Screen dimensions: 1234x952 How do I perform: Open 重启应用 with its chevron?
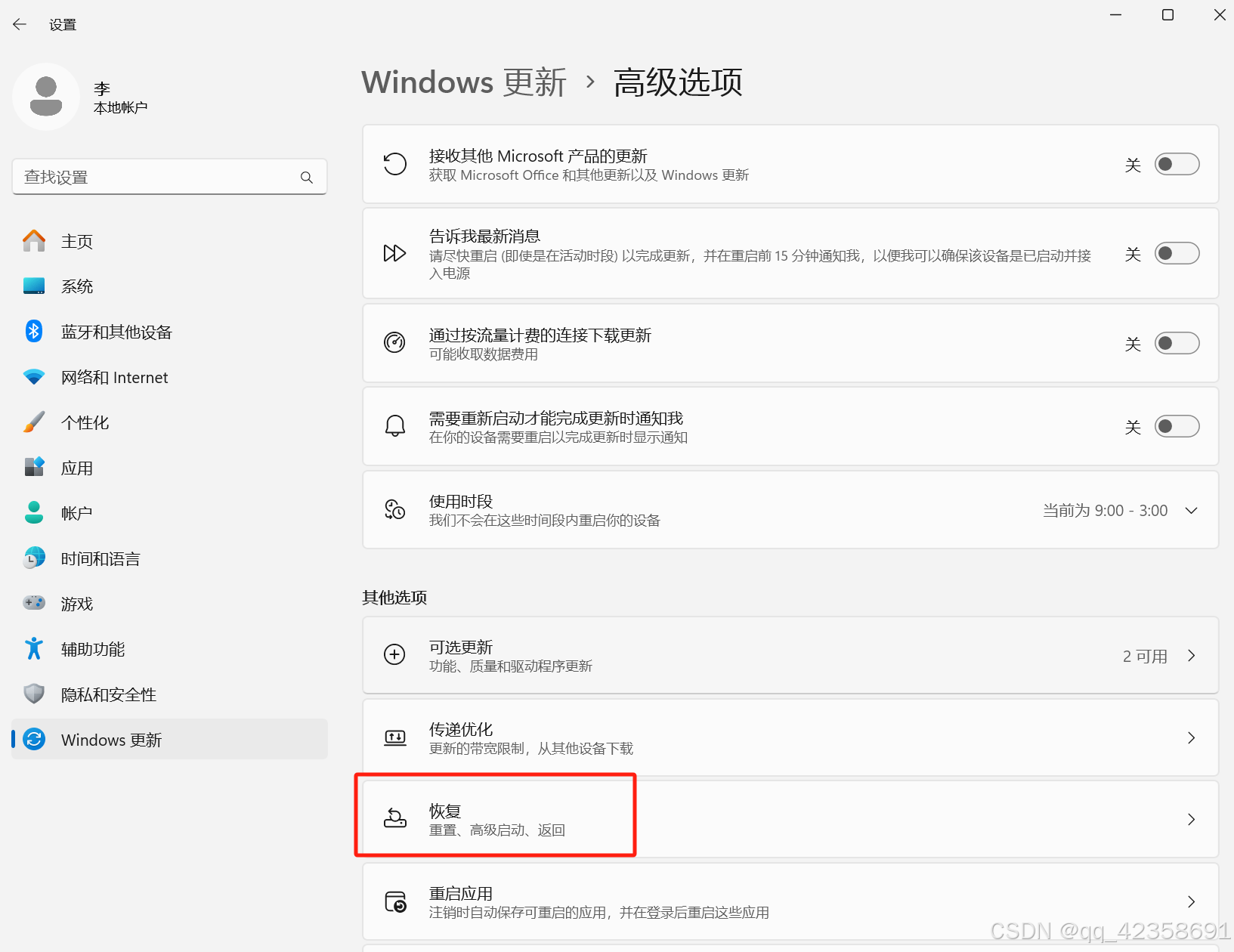(1191, 902)
